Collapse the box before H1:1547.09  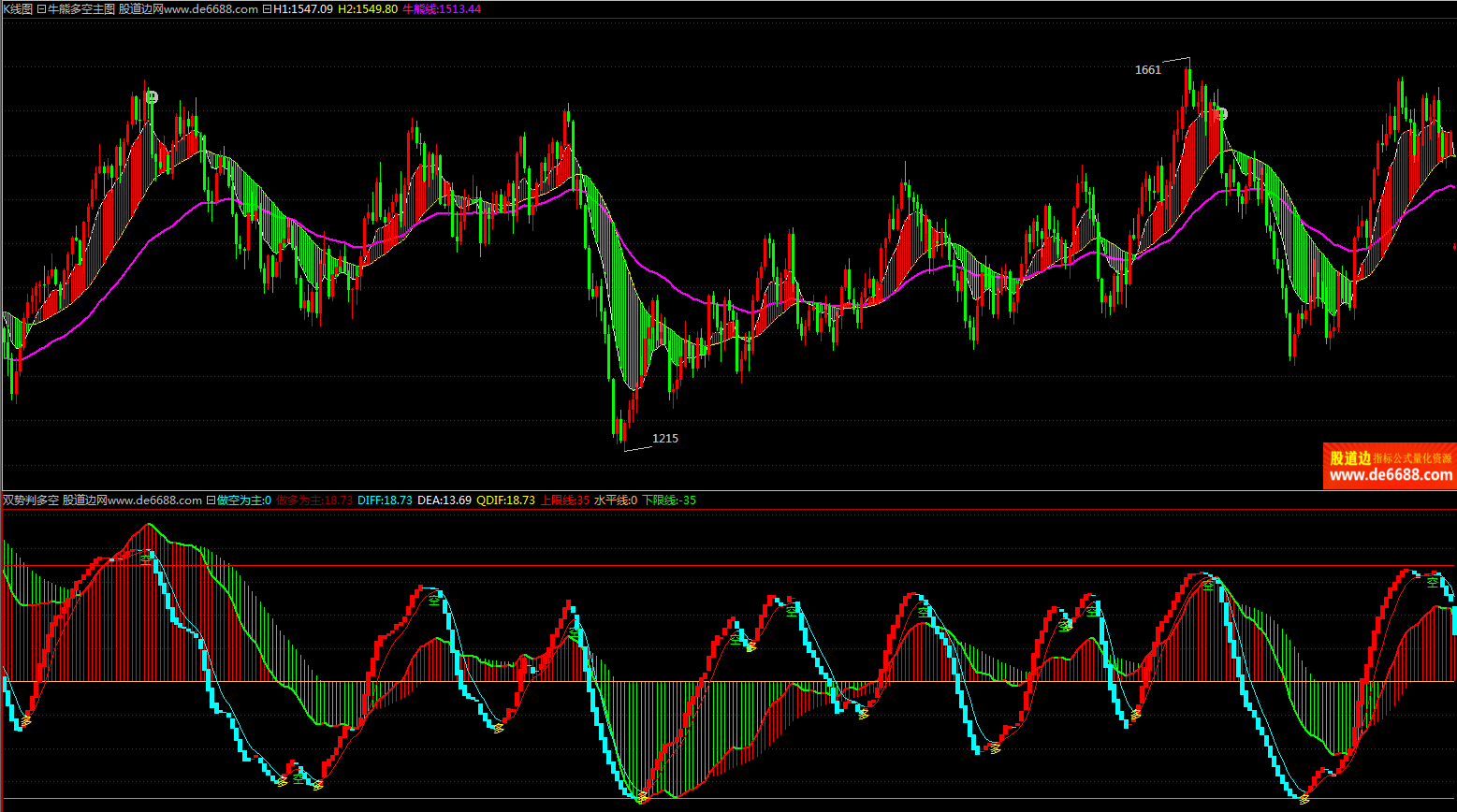tap(268, 8)
